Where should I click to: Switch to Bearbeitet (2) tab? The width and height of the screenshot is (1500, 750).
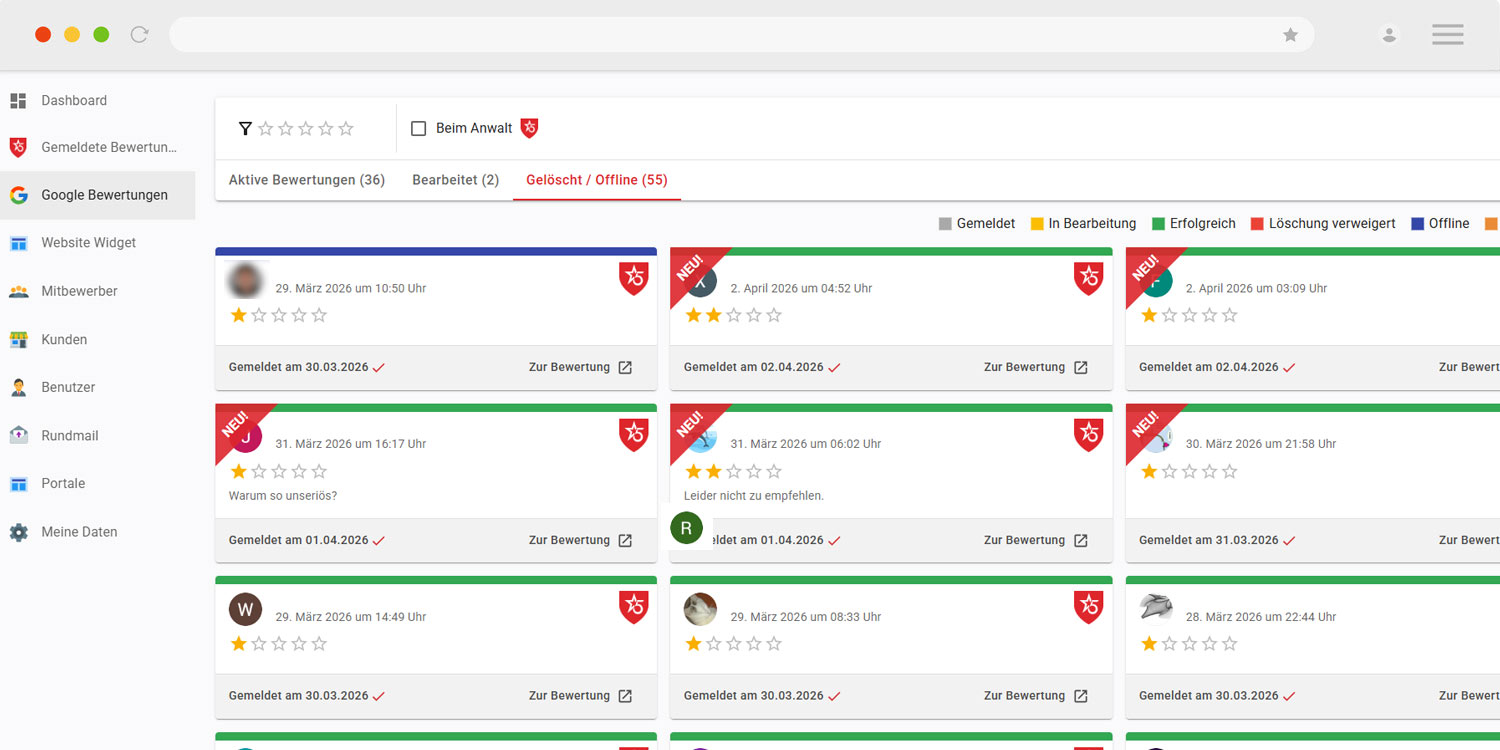click(455, 181)
